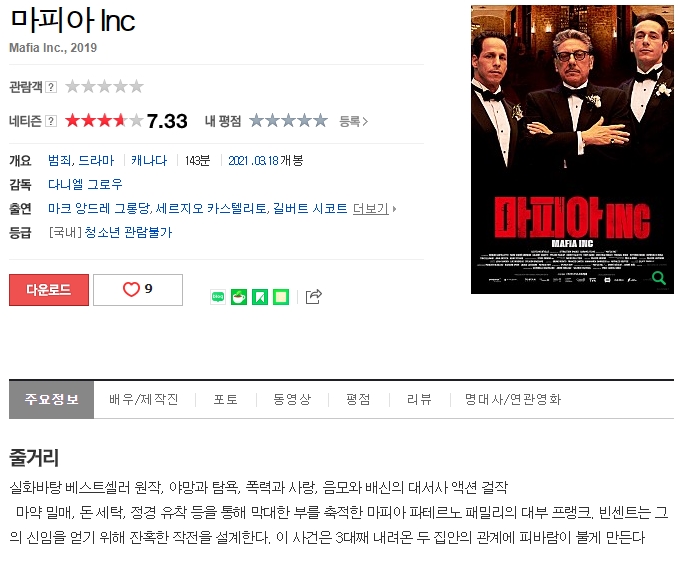Click the green Naver blog share icon
The image size is (678, 561).
point(218,297)
